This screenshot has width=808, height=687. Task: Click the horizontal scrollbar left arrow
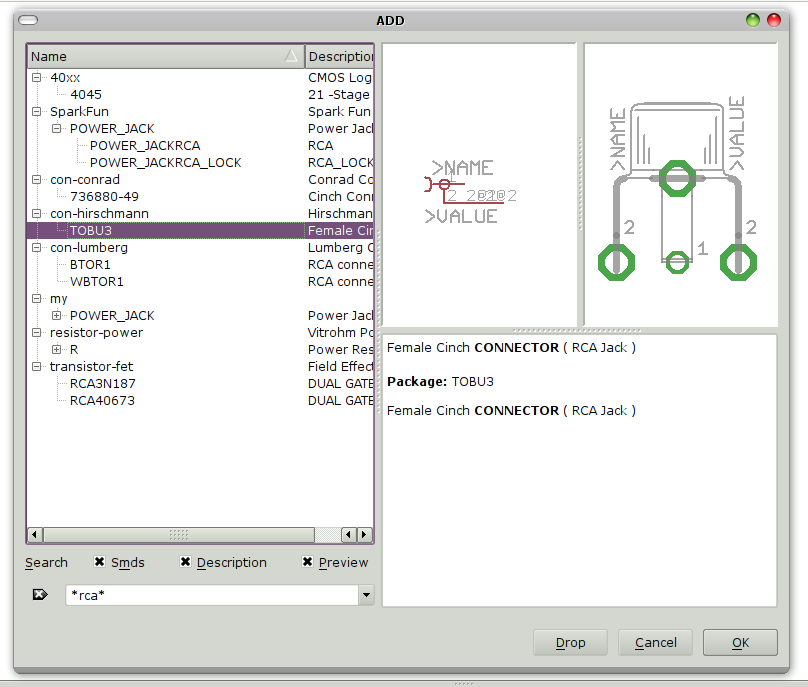click(x=35, y=535)
